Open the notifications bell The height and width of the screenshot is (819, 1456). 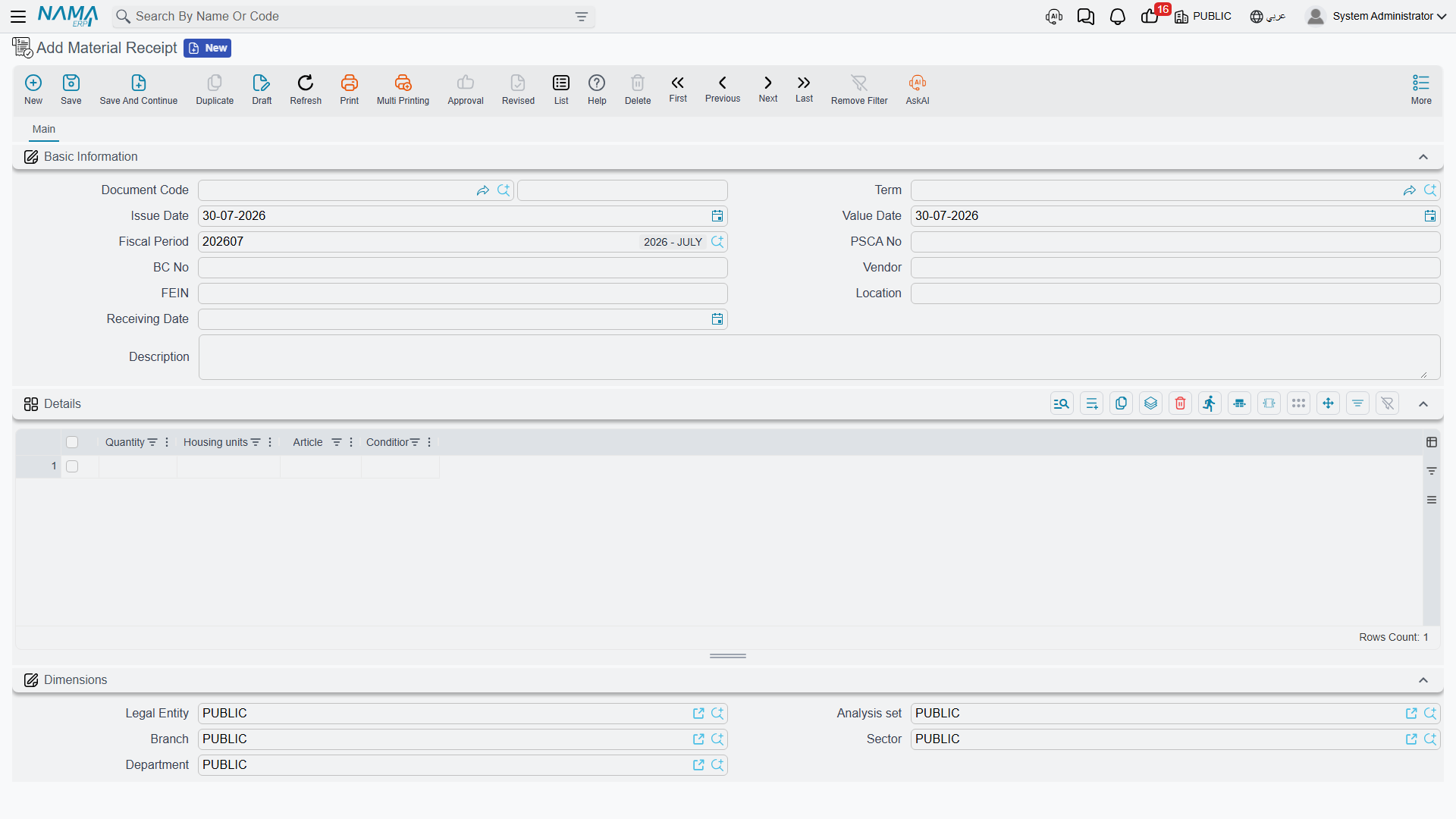coord(1117,17)
